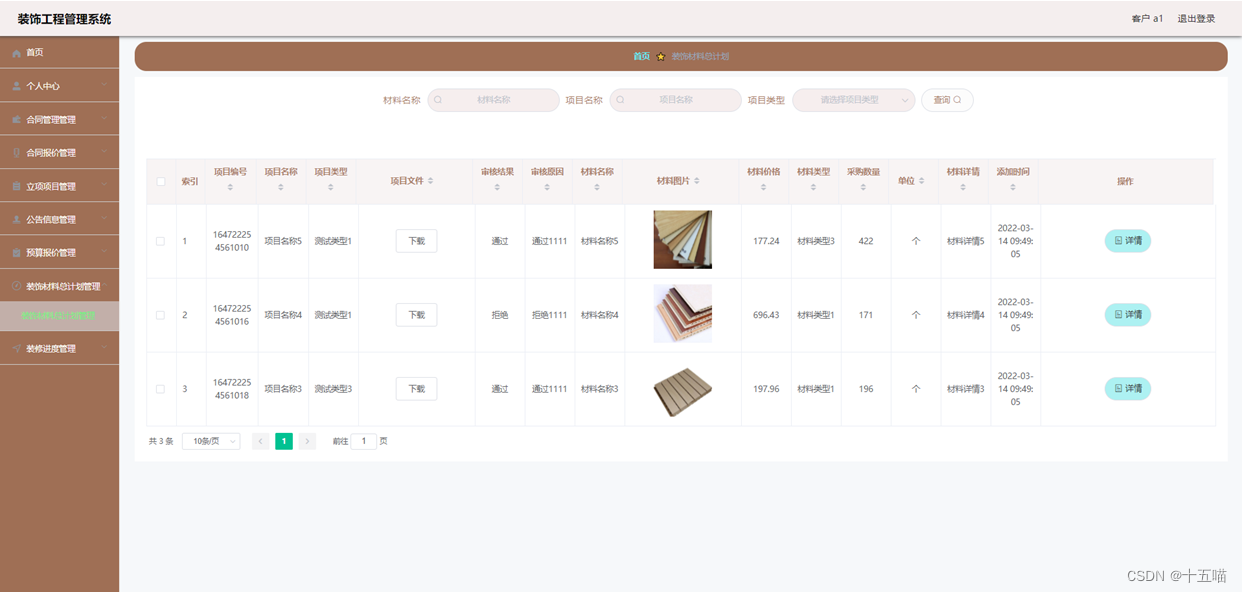The height and width of the screenshot is (592, 1242).
Task: Sort by 添加时间 using its sort arrows
Action: pyautogui.click(x=1013, y=187)
